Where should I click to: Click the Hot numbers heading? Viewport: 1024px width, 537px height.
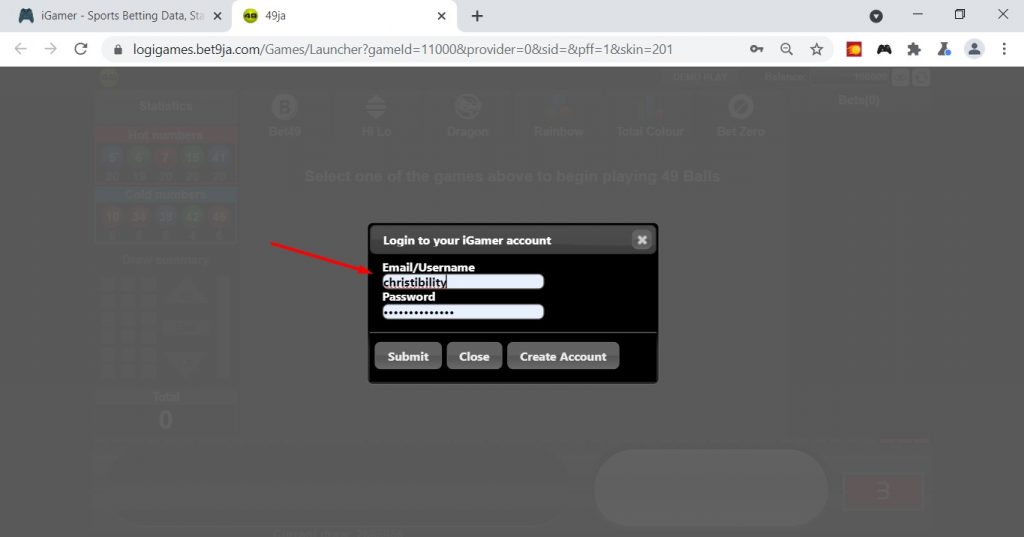coord(165,135)
